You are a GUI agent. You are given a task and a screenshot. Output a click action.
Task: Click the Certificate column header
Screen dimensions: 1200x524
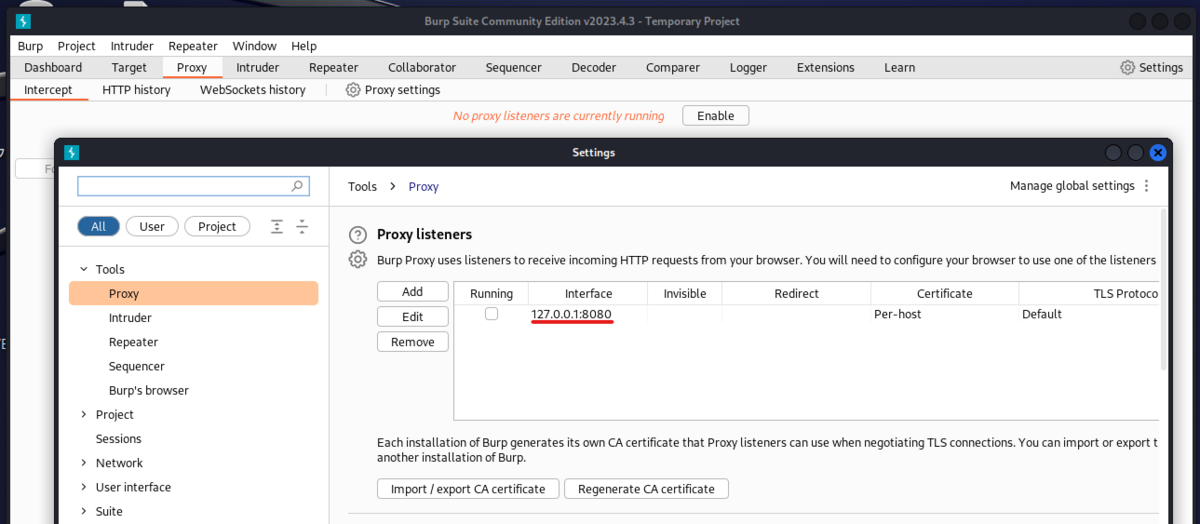tap(944, 294)
